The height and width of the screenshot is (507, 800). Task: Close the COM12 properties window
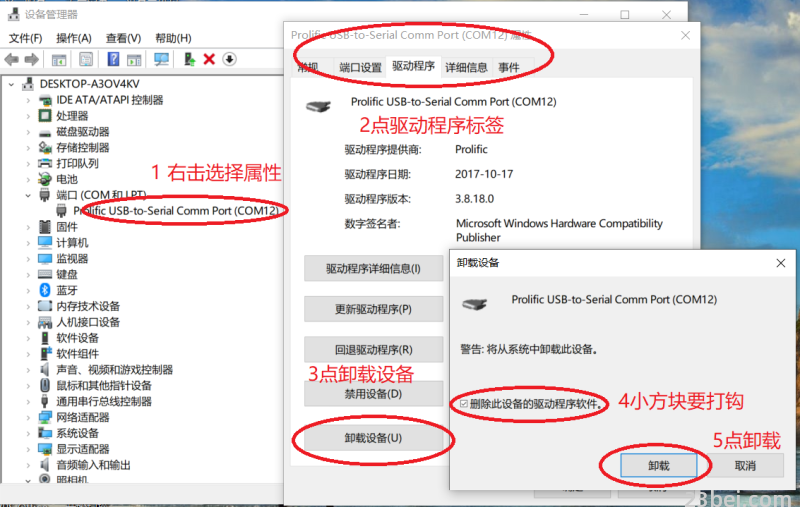pos(685,35)
